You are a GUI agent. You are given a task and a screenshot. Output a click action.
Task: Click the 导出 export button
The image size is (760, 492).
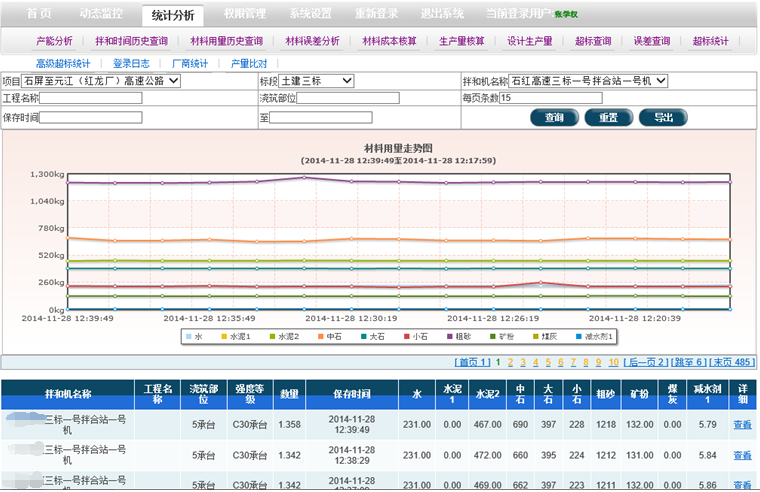tap(663, 117)
